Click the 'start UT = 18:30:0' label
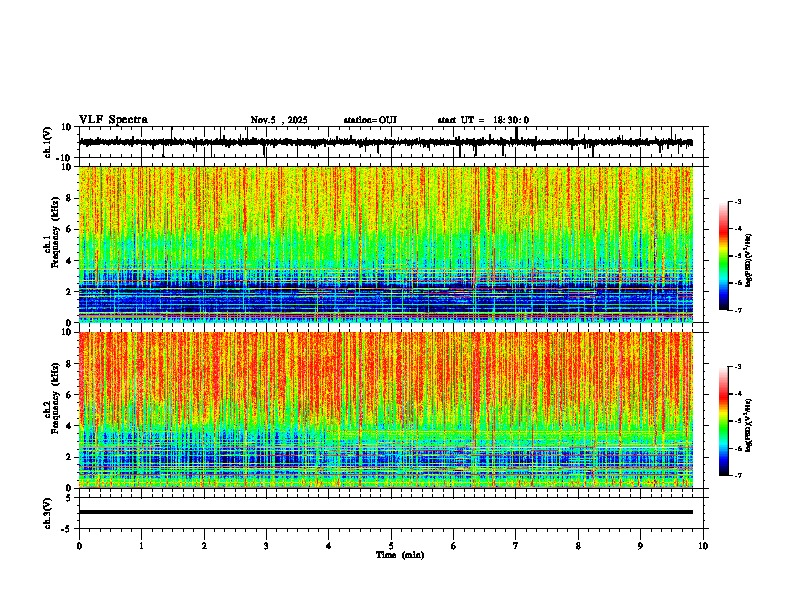This screenshot has width=792, height=612. click(483, 120)
